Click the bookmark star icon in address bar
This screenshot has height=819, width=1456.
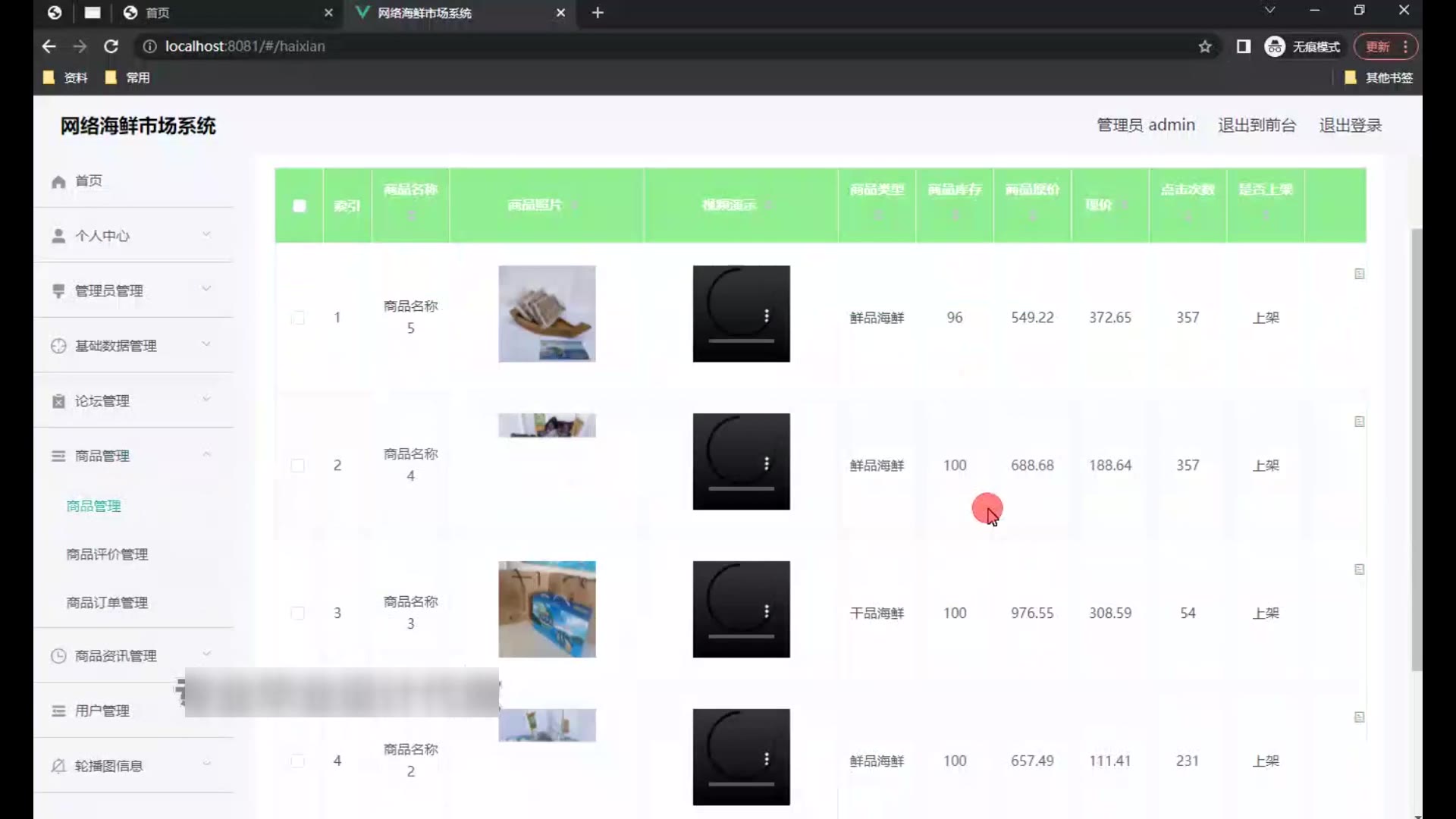click(x=1205, y=47)
